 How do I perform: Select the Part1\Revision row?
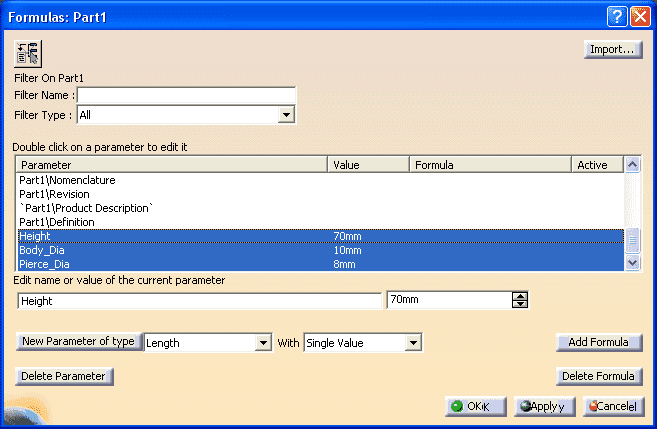pos(321,194)
